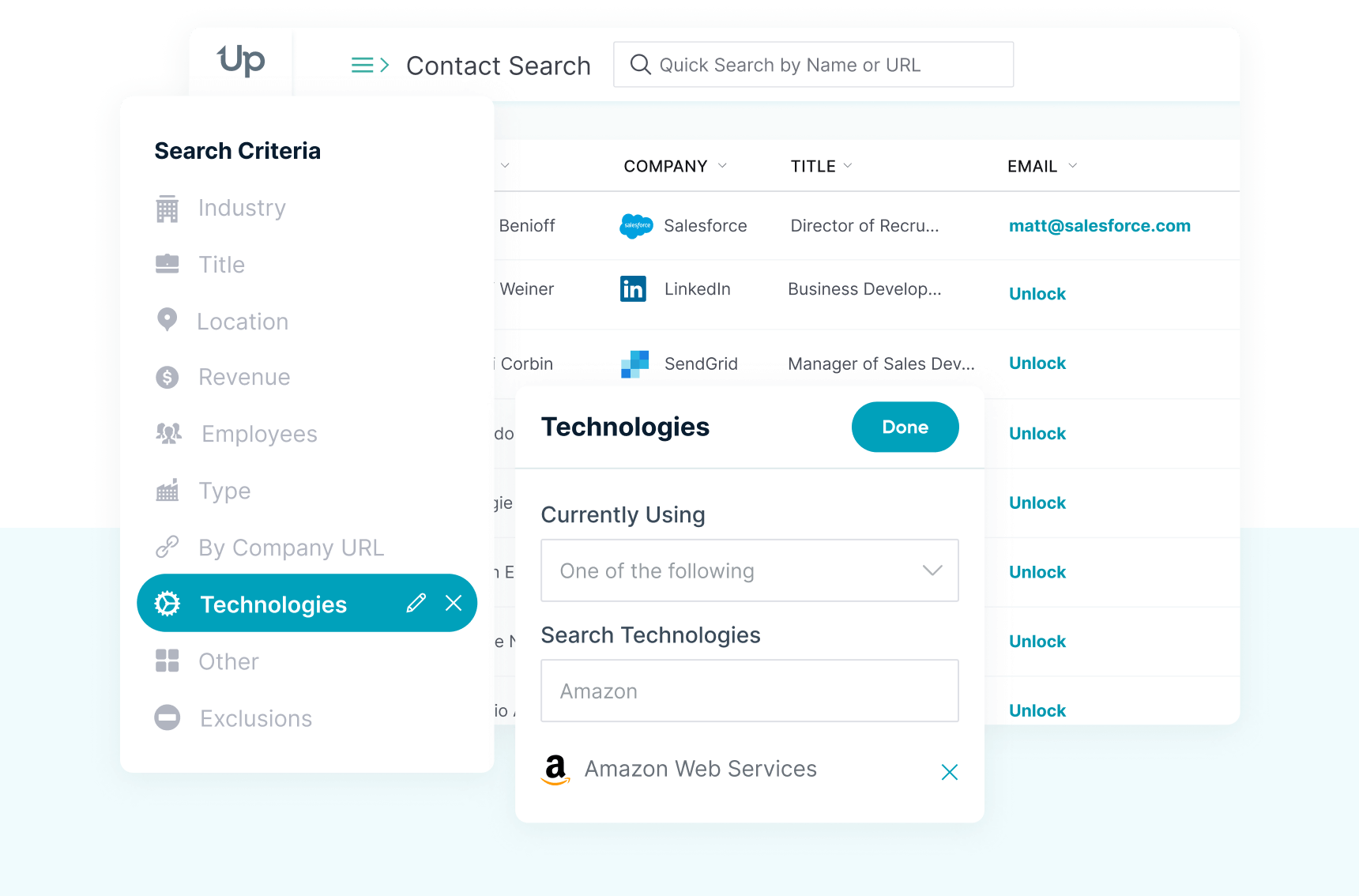Open the EMAIL column sort dropdown
Viewport: 1359px width, 896px height.
pyautogui.click(x=1072, y=166)
